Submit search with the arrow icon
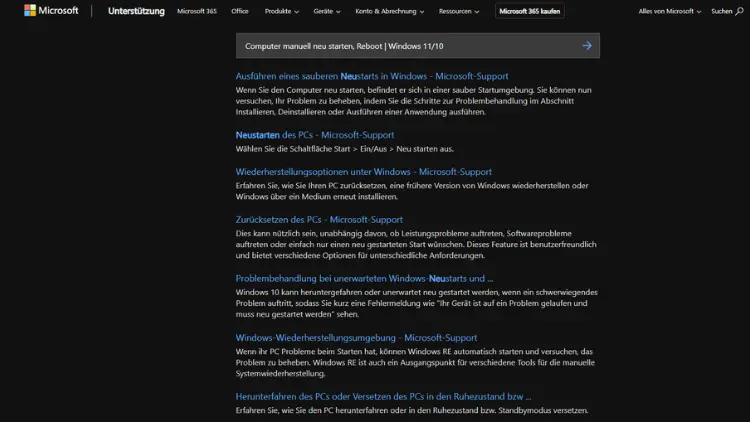The image size is (750, 422). pos(587,46)
